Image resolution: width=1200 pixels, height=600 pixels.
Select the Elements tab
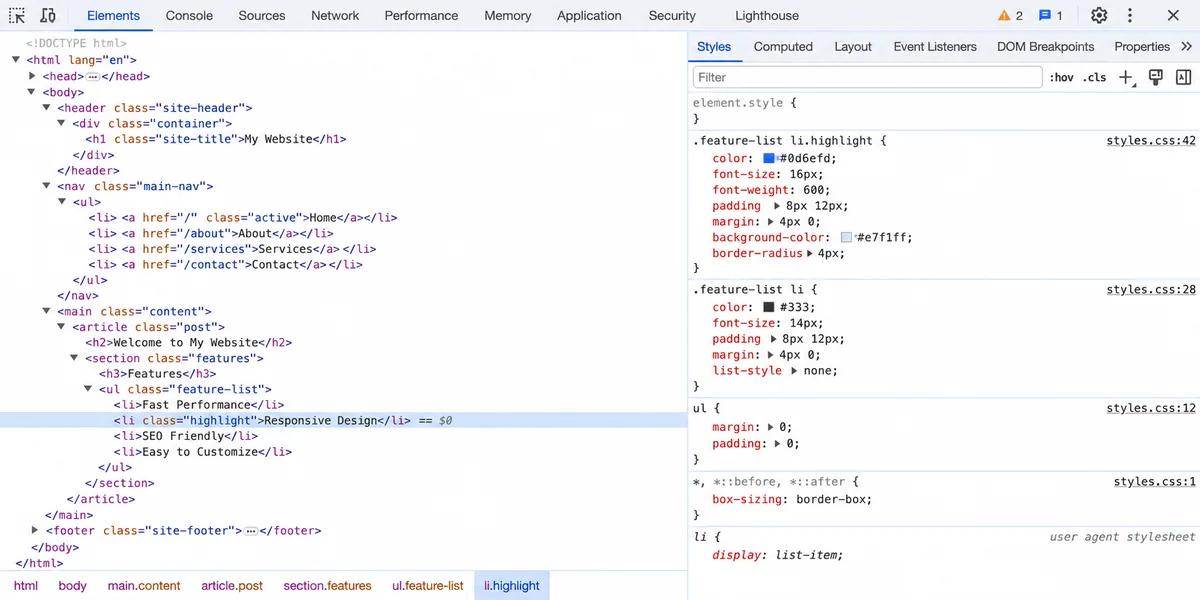pyautogui.click(x=113, y=15)
